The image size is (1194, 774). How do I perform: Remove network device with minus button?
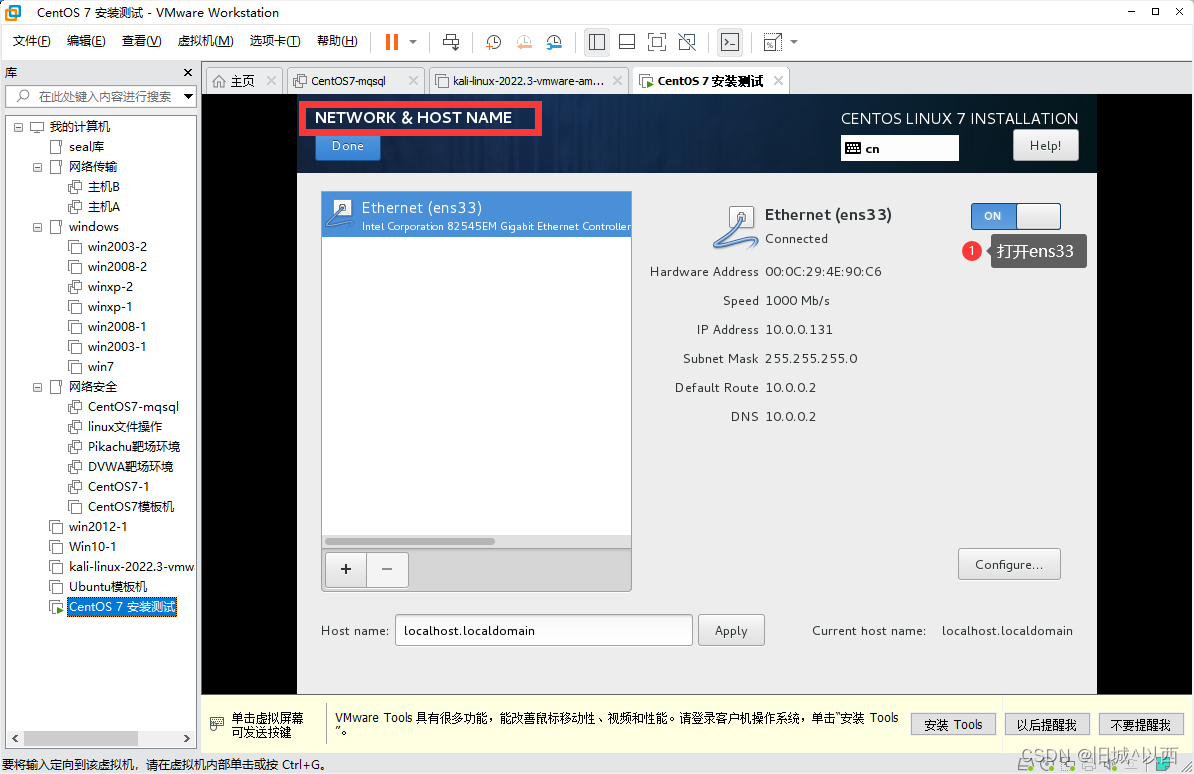pyautogui.click(x=387, y=570)
